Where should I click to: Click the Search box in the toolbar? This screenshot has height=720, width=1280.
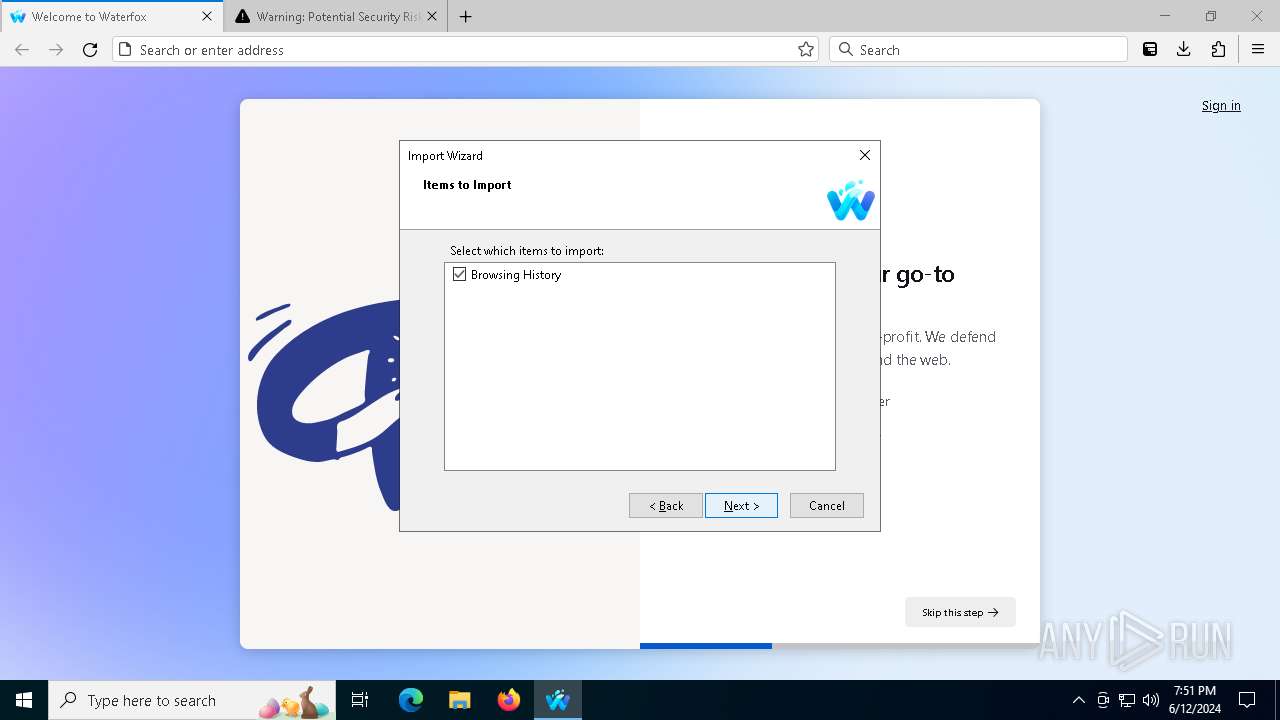pos(978,50)
